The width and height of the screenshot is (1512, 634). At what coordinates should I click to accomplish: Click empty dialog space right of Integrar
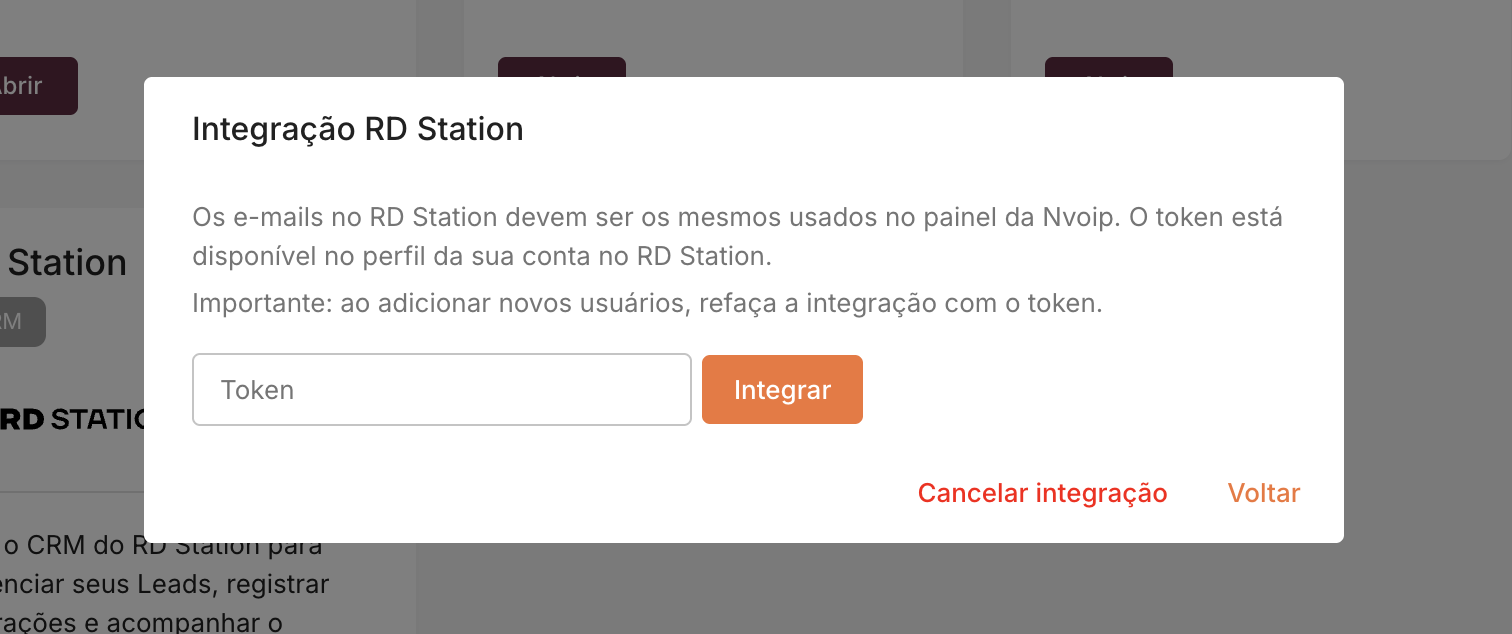point(1080,389)
